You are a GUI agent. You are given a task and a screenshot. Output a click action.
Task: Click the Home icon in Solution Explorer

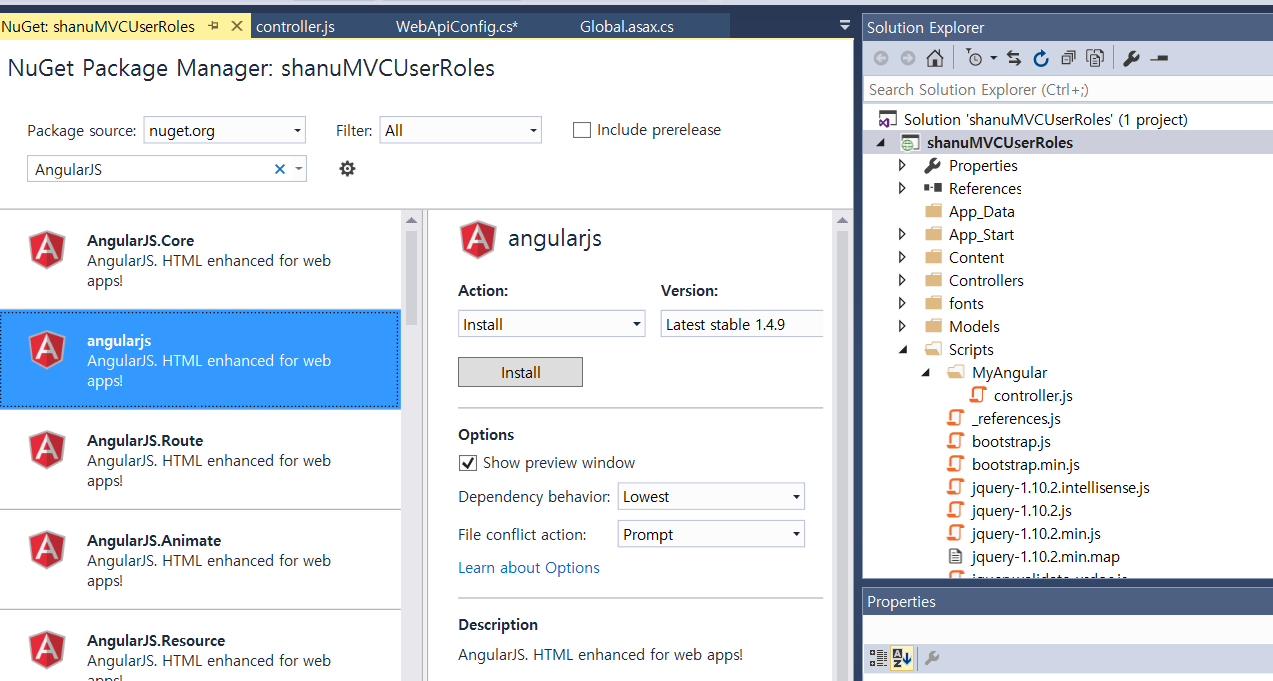point(934,58)
